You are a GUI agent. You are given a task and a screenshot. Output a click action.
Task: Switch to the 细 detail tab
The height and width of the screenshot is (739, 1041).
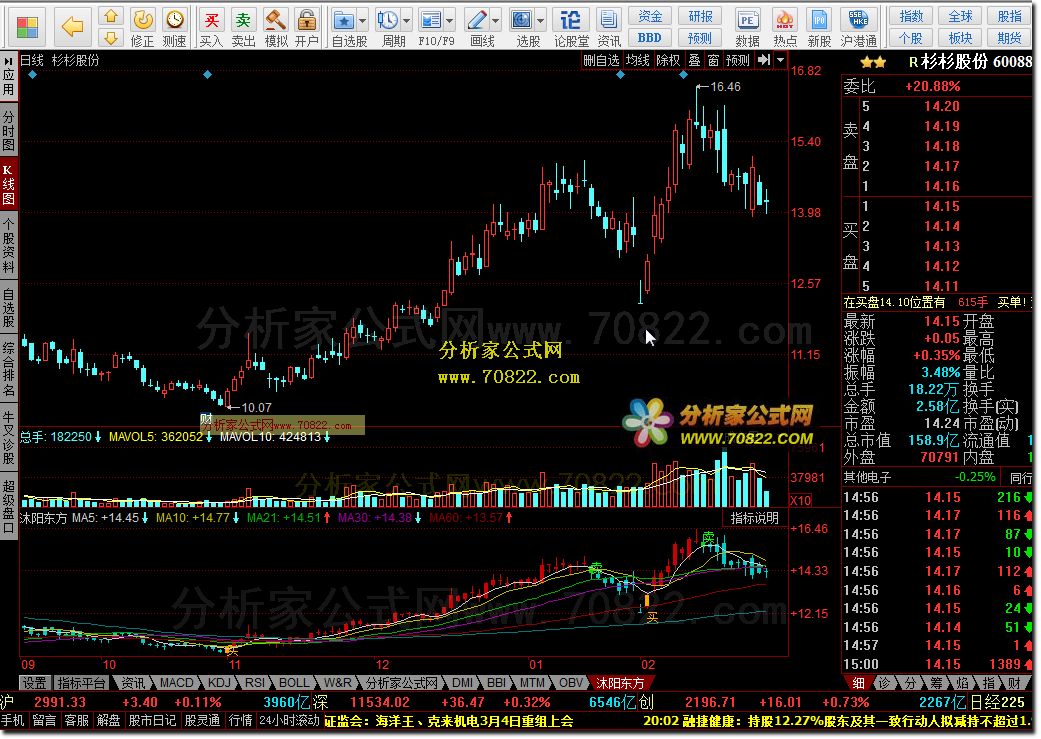click(x=858, y=683)
